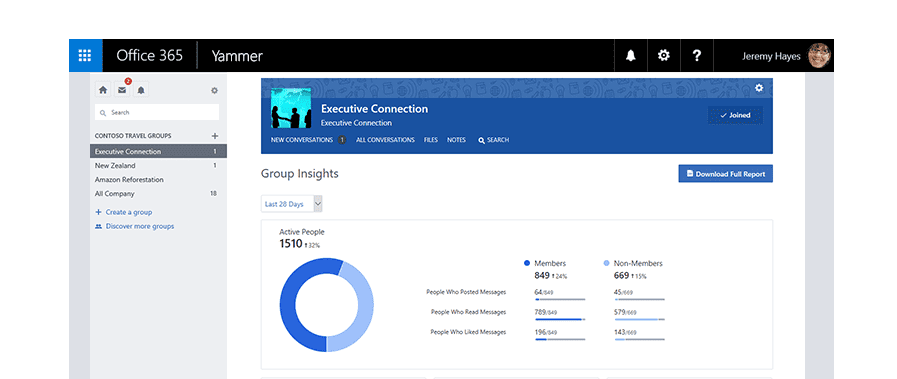Select Amazon Reforestation group
The width and height of the screenshot is (897, 379).
[x=158, y=179]
